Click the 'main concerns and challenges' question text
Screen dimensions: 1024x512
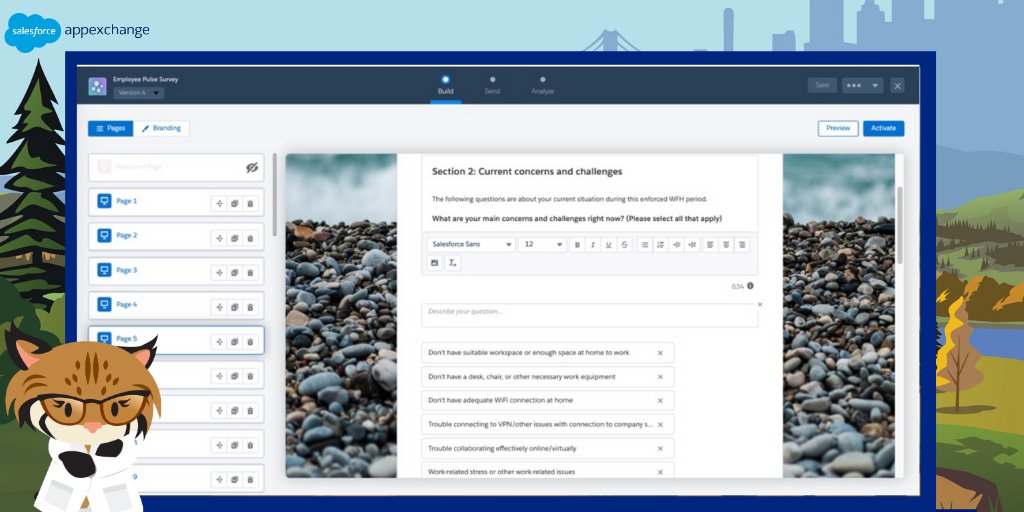pyautogui.click(x=577, y=219)
